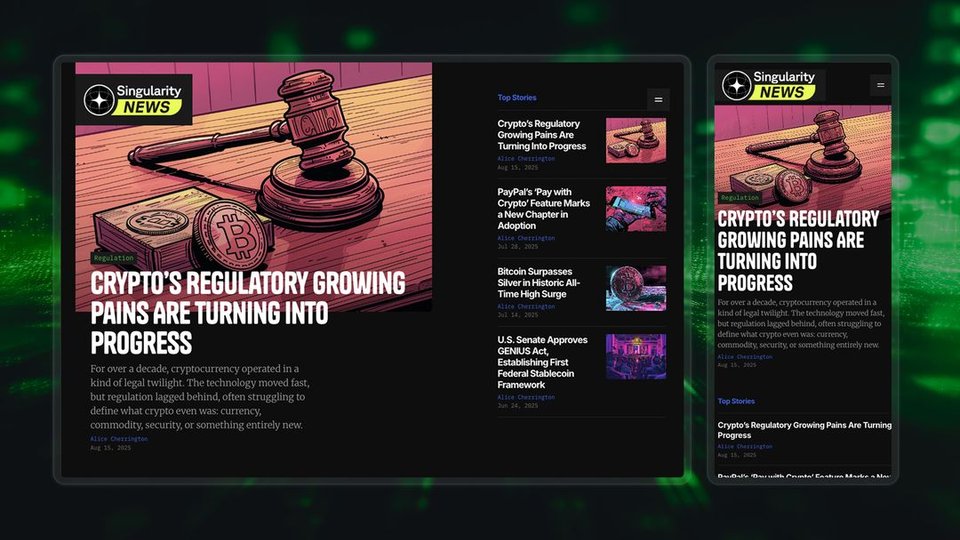
Task: Open the desktop hero headline about regulatory growing pains
Action: point(247,313)
